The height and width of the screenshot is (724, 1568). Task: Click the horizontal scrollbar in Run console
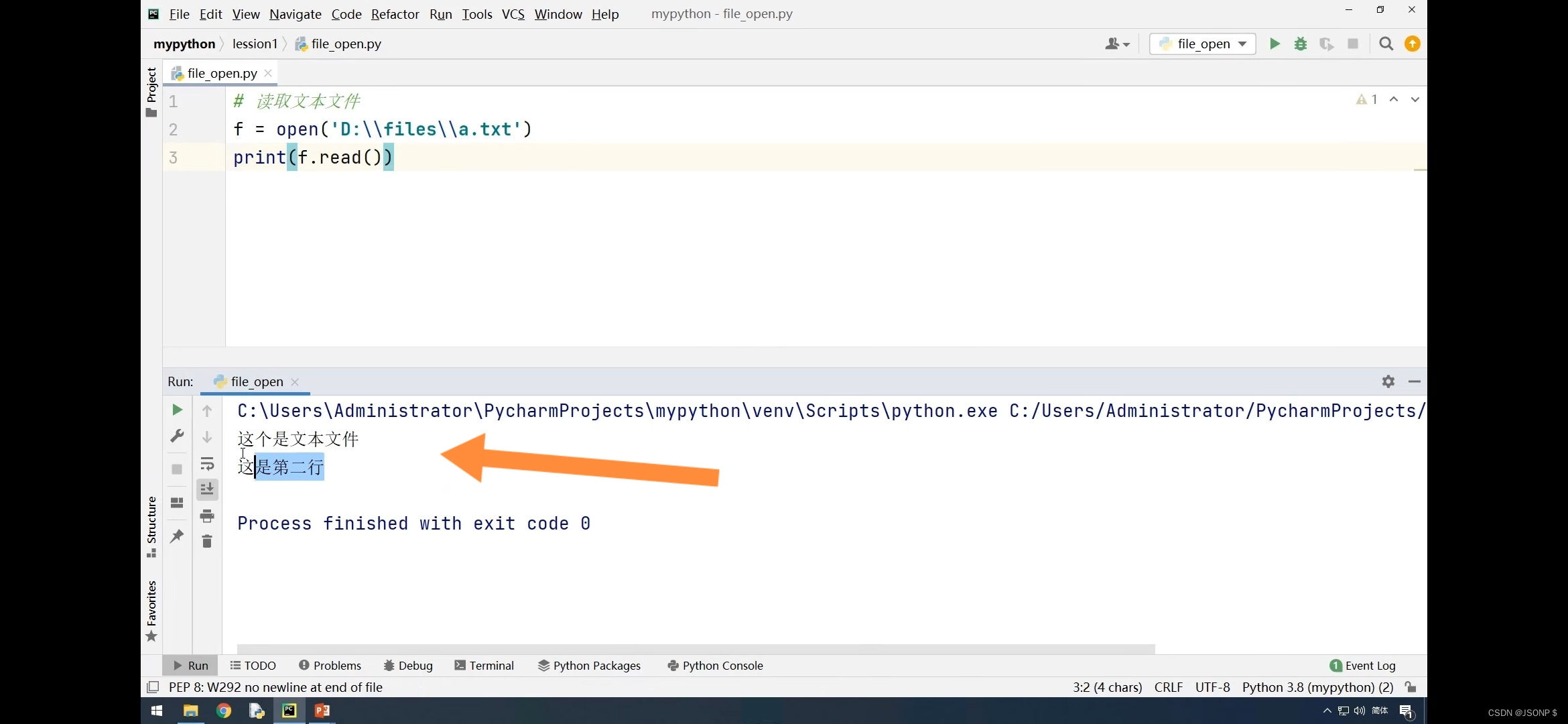(696, 649)
